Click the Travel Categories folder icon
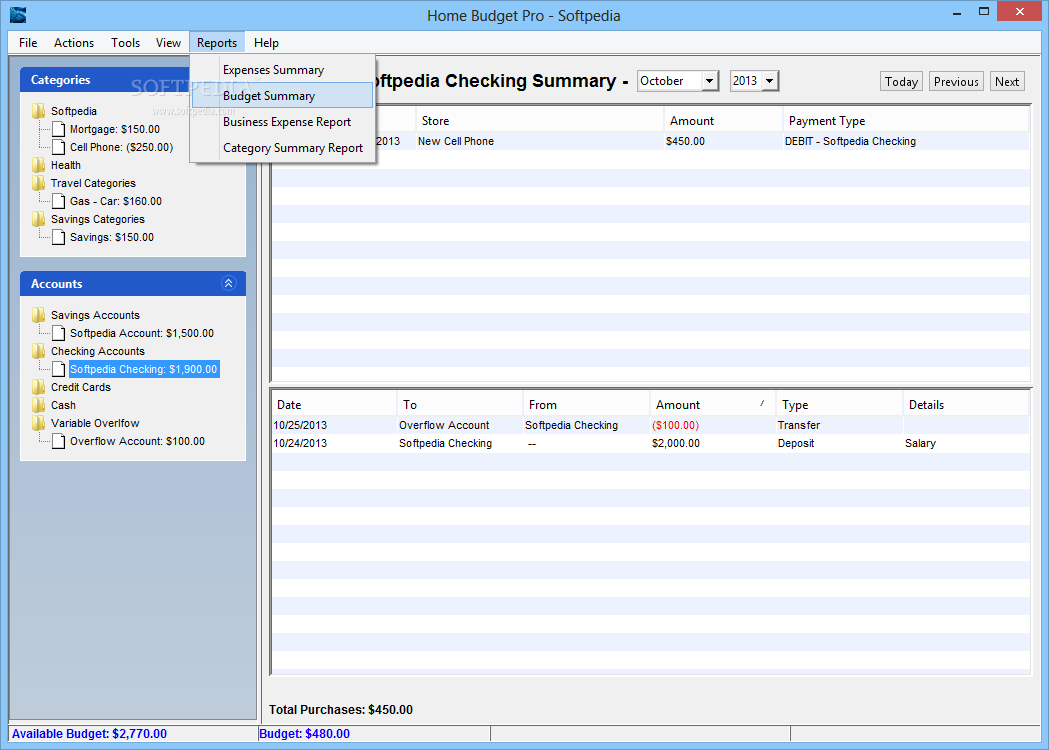1049x750 pixels. (38, 183)
